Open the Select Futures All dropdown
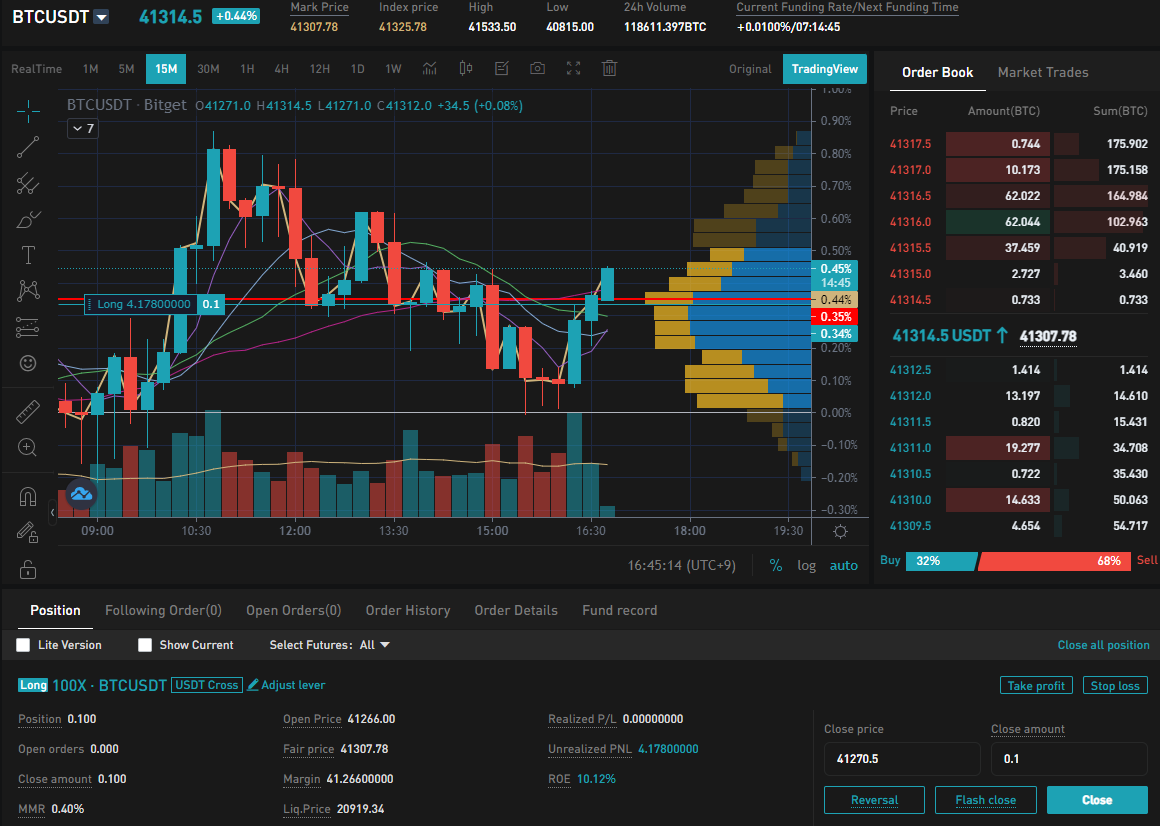1160x826 pixels. (x=374, y=645)
